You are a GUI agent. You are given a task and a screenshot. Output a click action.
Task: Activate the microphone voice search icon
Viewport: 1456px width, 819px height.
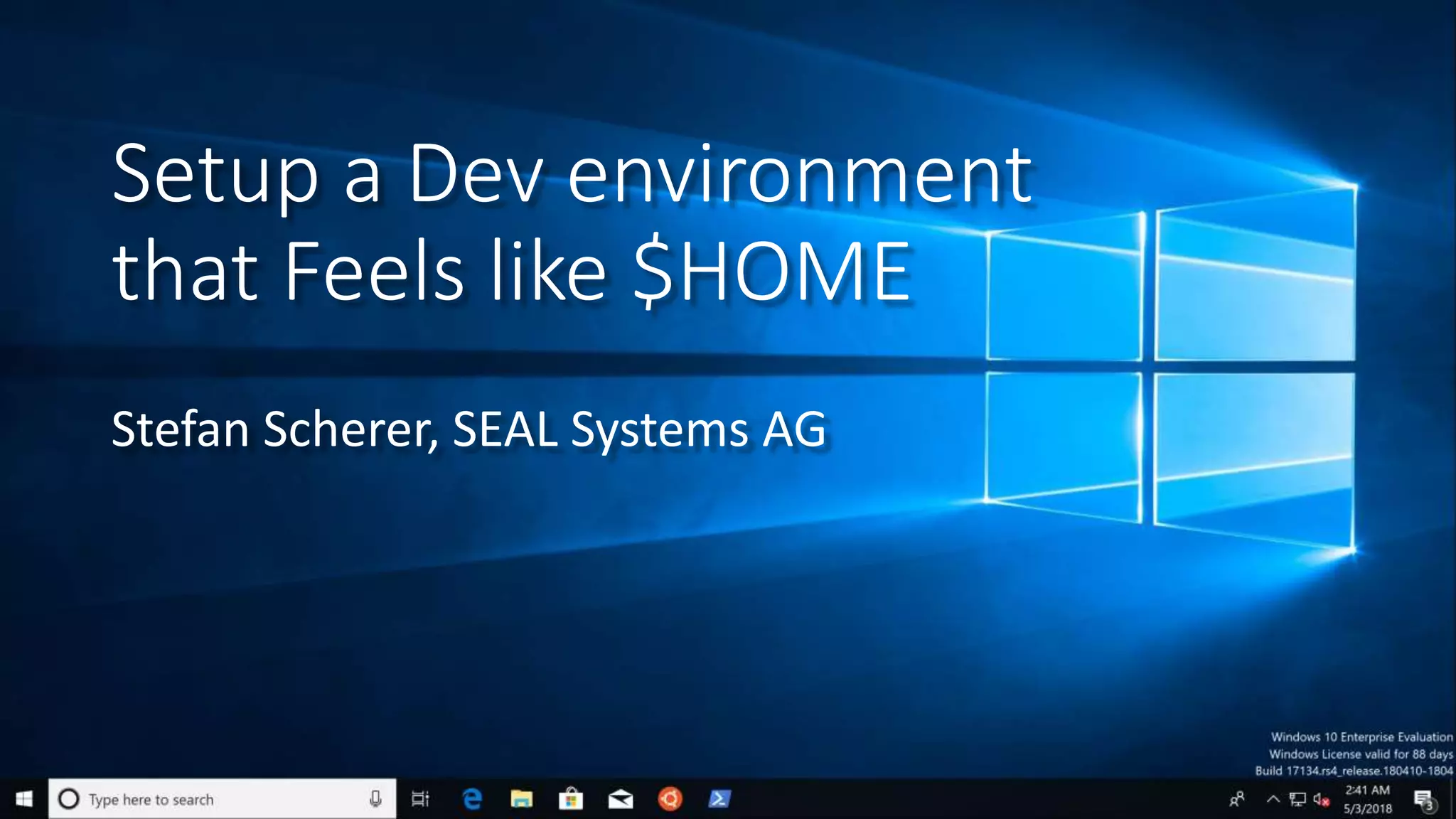click(375, 799)
